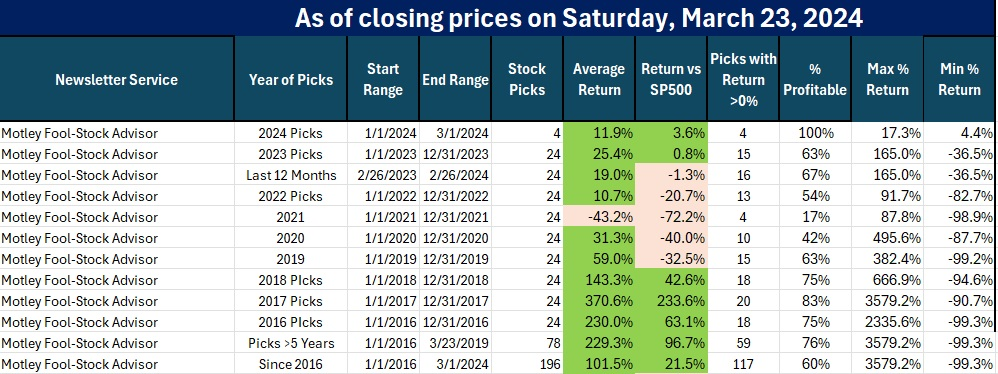The height and width of the screenshot is (374, 998).
Task: Select the % Profitable column header
Action: 815,79
